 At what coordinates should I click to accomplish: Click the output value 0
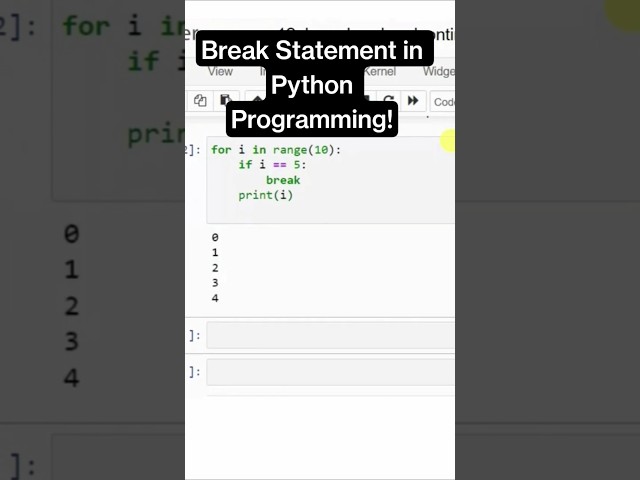215,237
